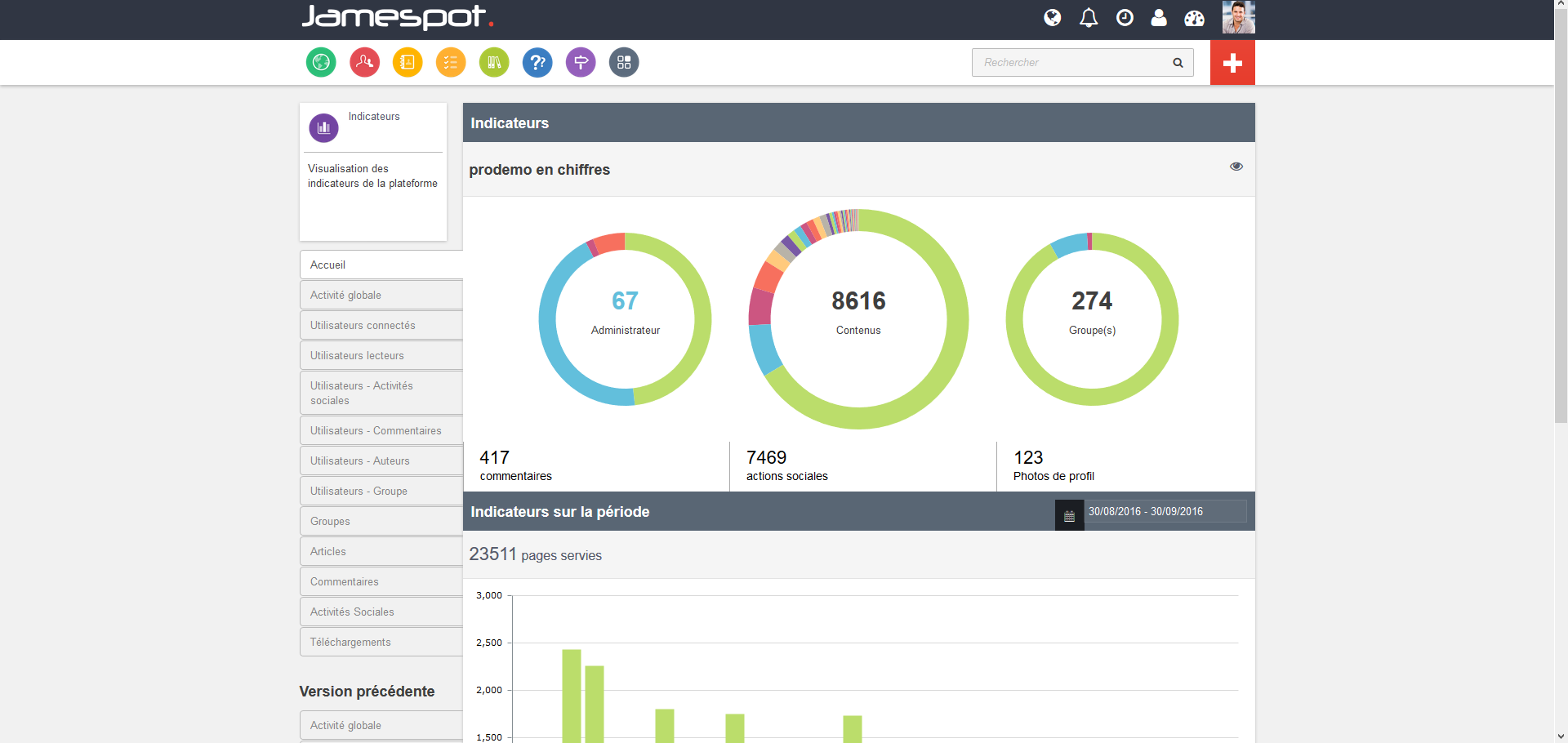Open Utilisateurs - Commentaires

(x=381, y=431)
